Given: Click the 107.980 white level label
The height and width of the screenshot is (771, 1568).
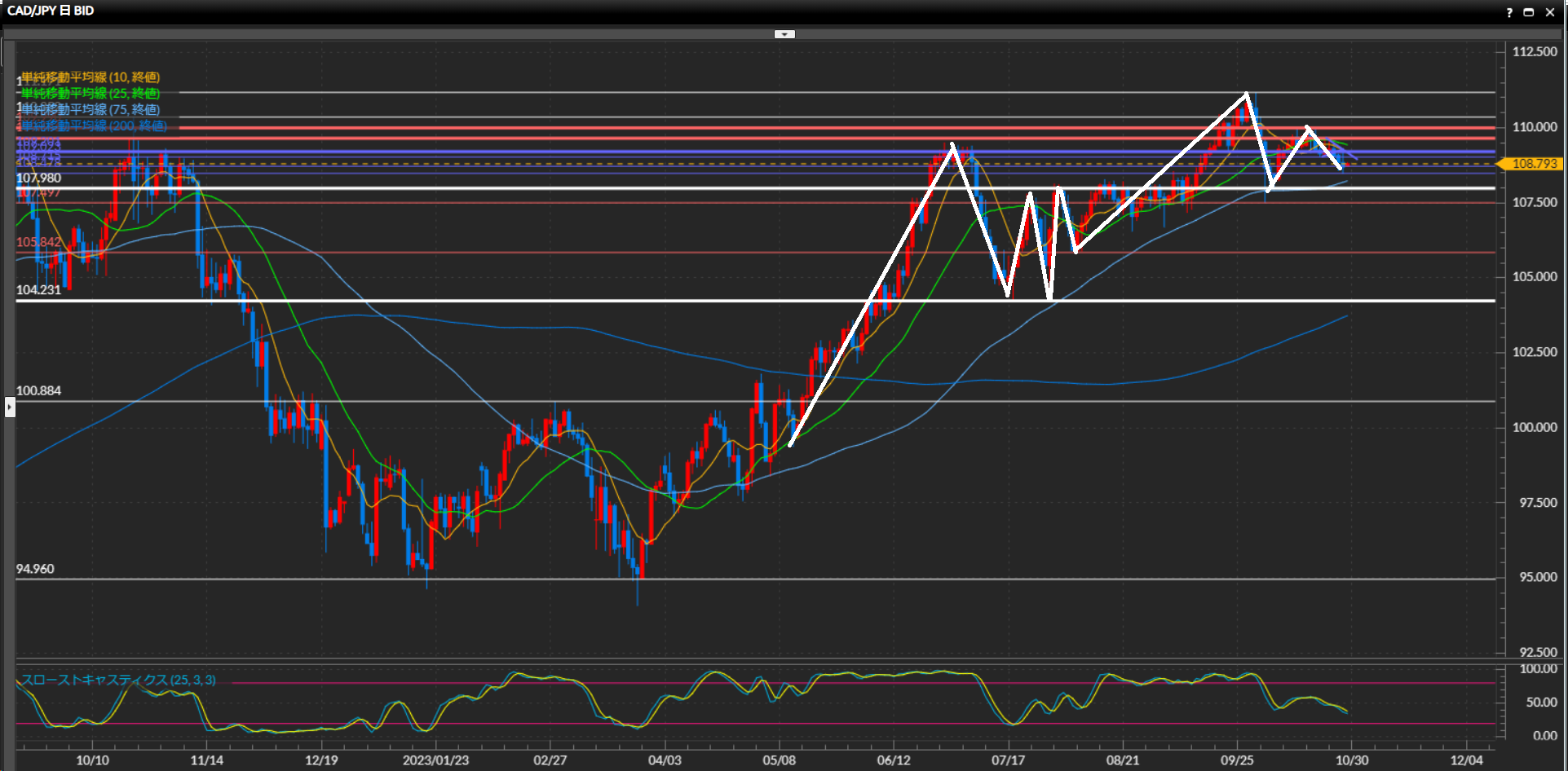Looking at the screenshot, I should 38,178.
